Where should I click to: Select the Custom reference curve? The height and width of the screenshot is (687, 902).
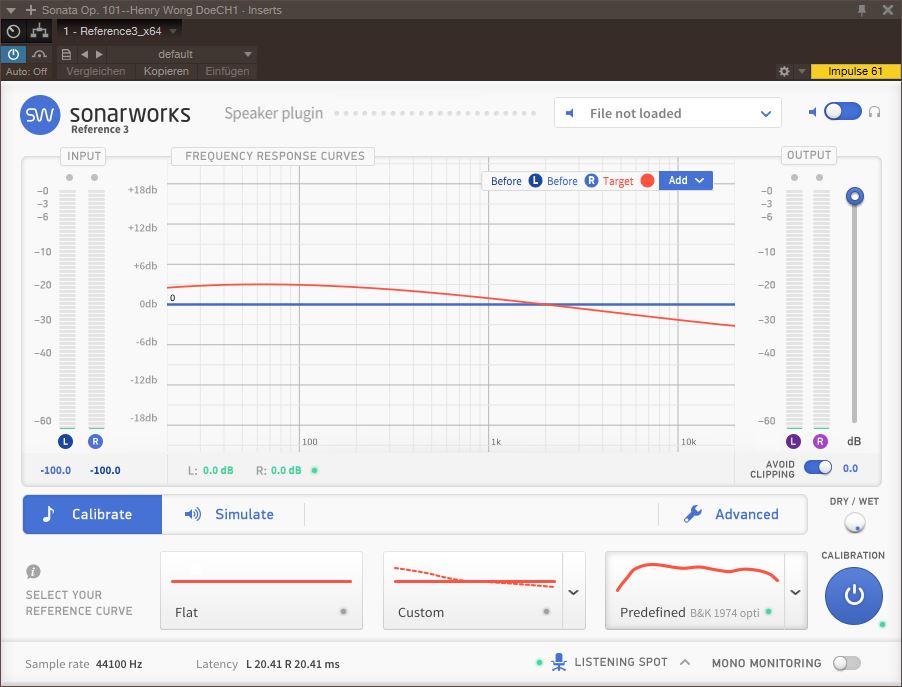click(473, 590)
